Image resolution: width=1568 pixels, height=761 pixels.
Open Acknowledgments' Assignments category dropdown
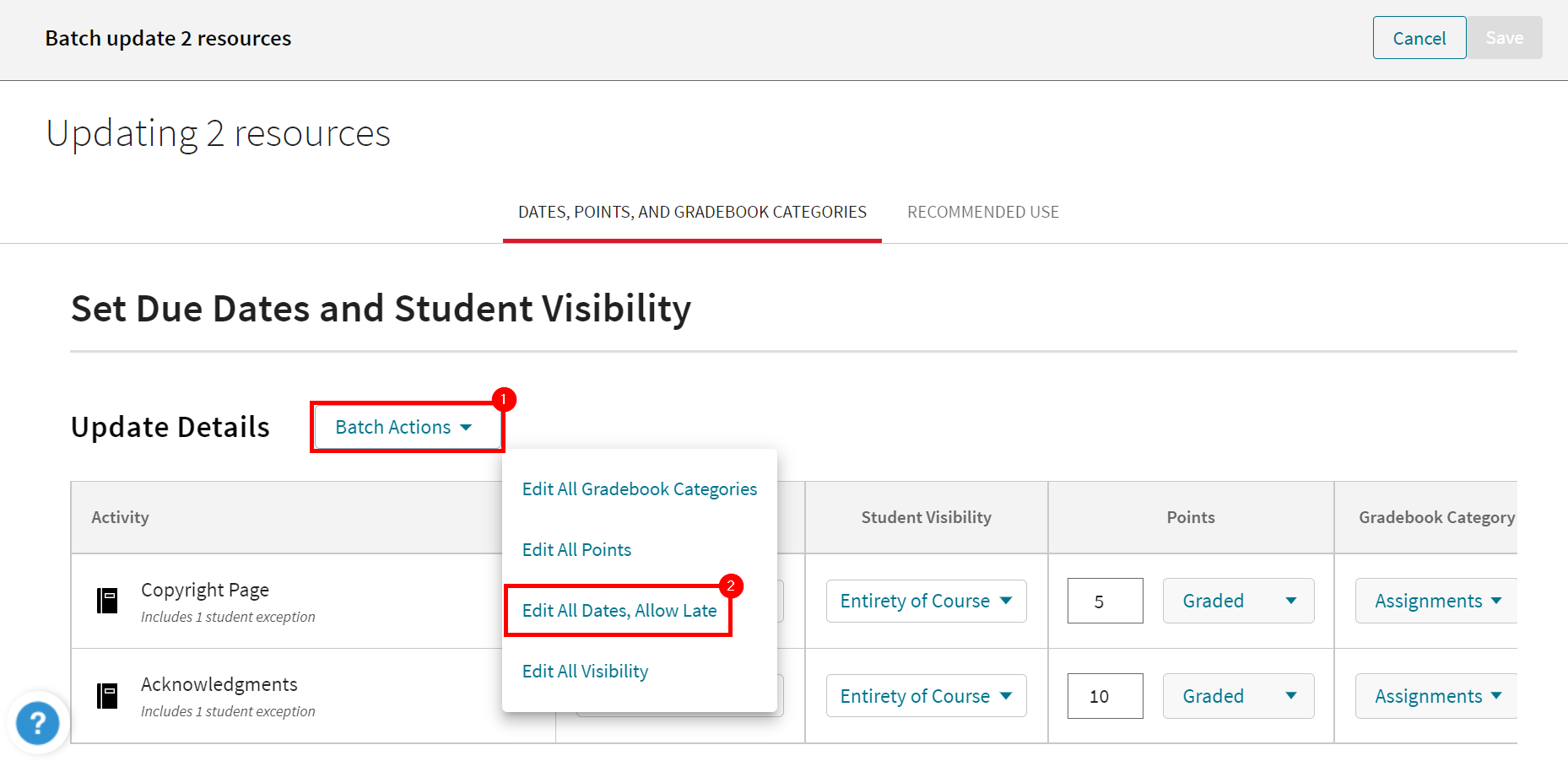(x=1436, y=695)
